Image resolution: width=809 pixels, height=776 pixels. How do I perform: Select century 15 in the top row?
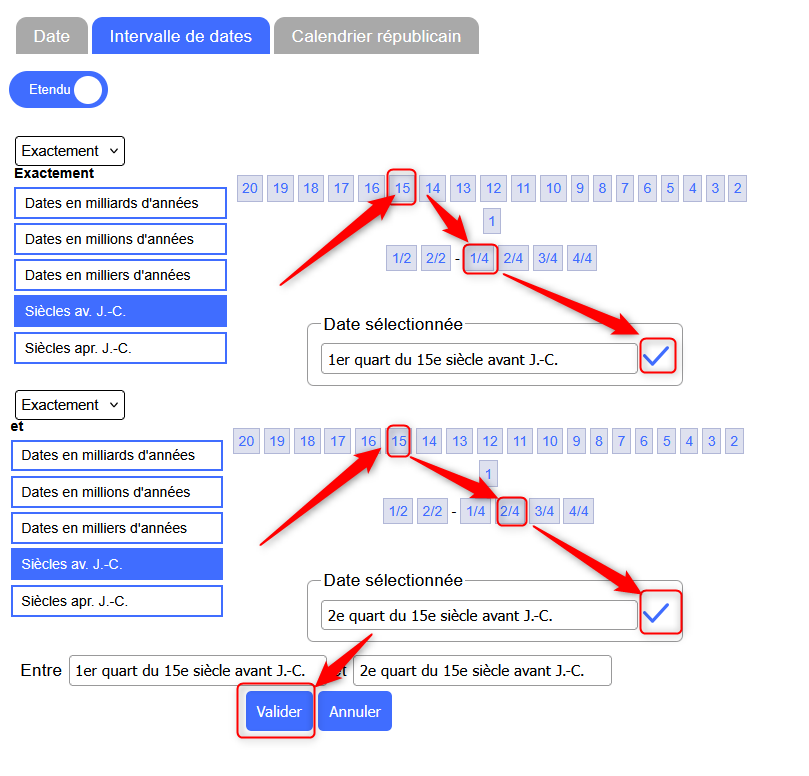pyautogui.click(x=402, y=188)
